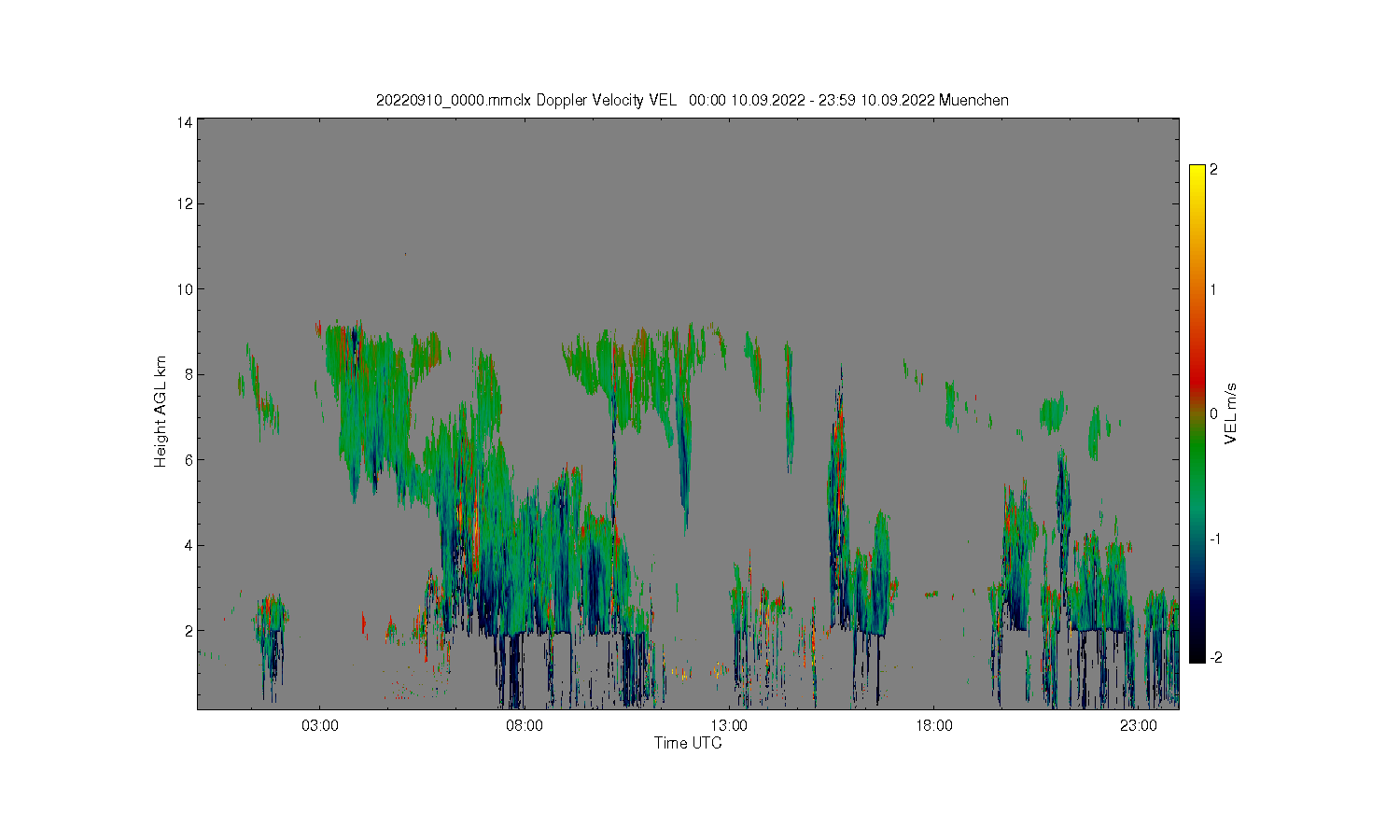Click the 13:00 time tick label
Screen dimensions: 1400x840
point(729,725)
